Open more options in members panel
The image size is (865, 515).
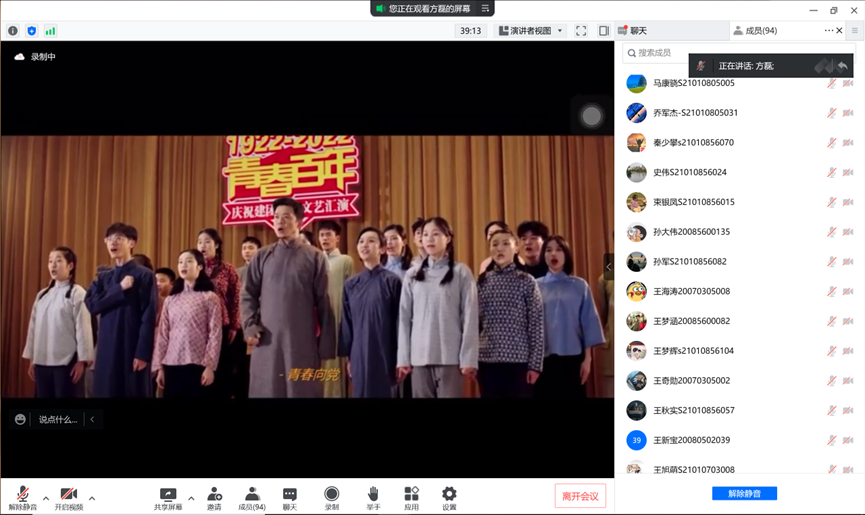(x=829, y=30)
